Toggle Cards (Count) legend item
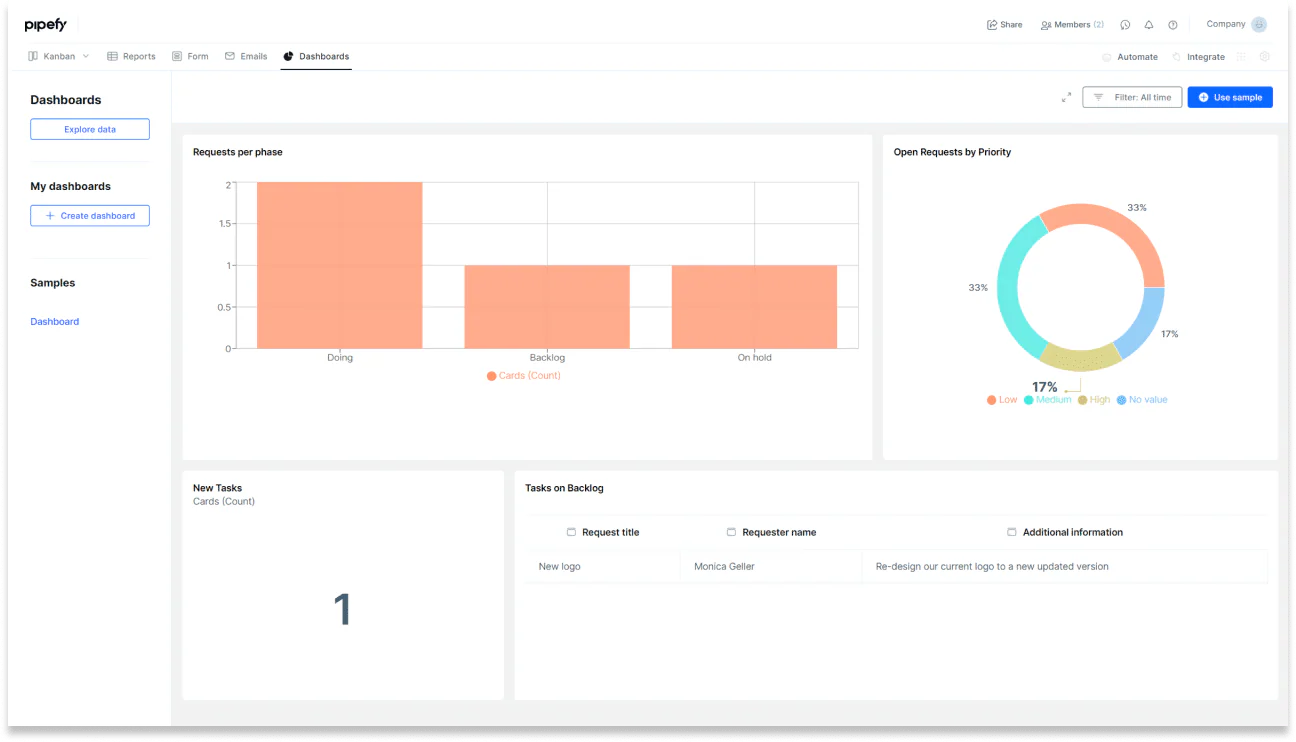The width and height of the screenshot is (1296, 742). tap(524, 376)
